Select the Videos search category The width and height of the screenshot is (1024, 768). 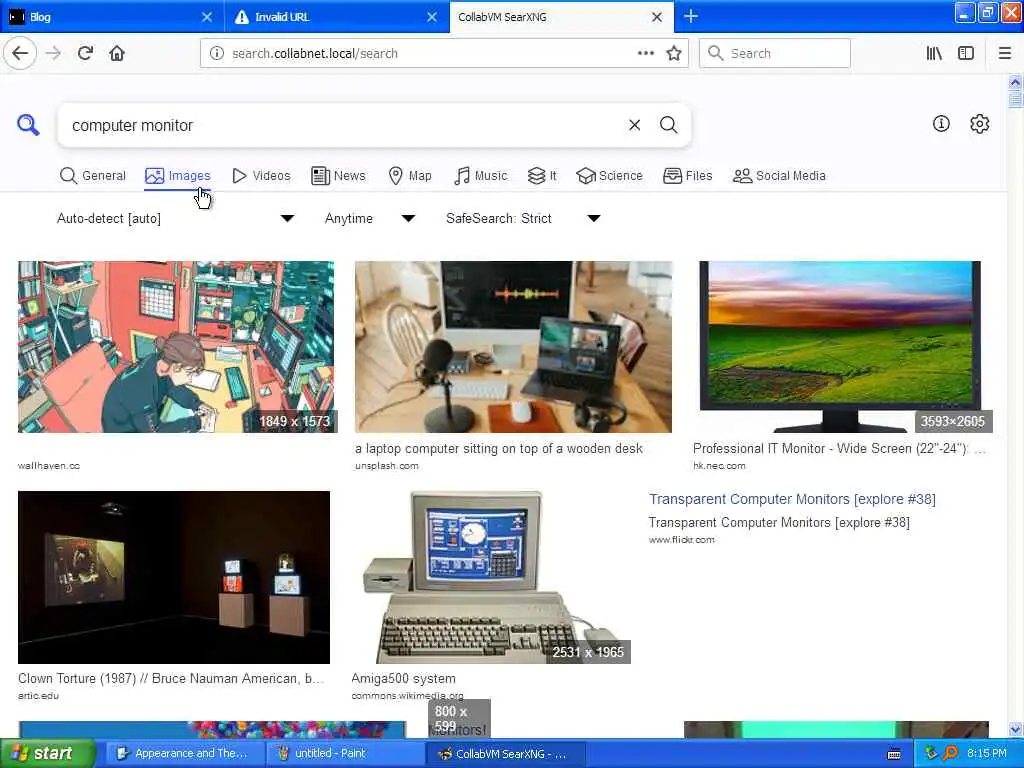[261, 176]
